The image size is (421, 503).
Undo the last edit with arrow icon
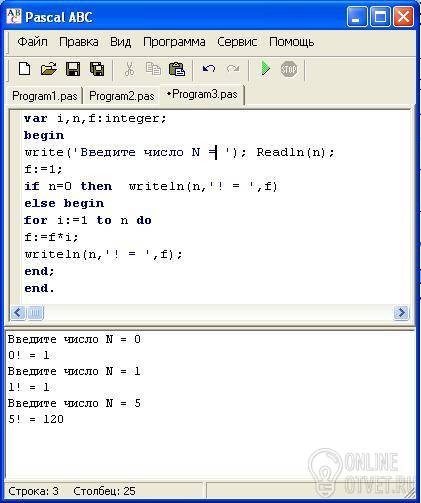click(209, 69)
